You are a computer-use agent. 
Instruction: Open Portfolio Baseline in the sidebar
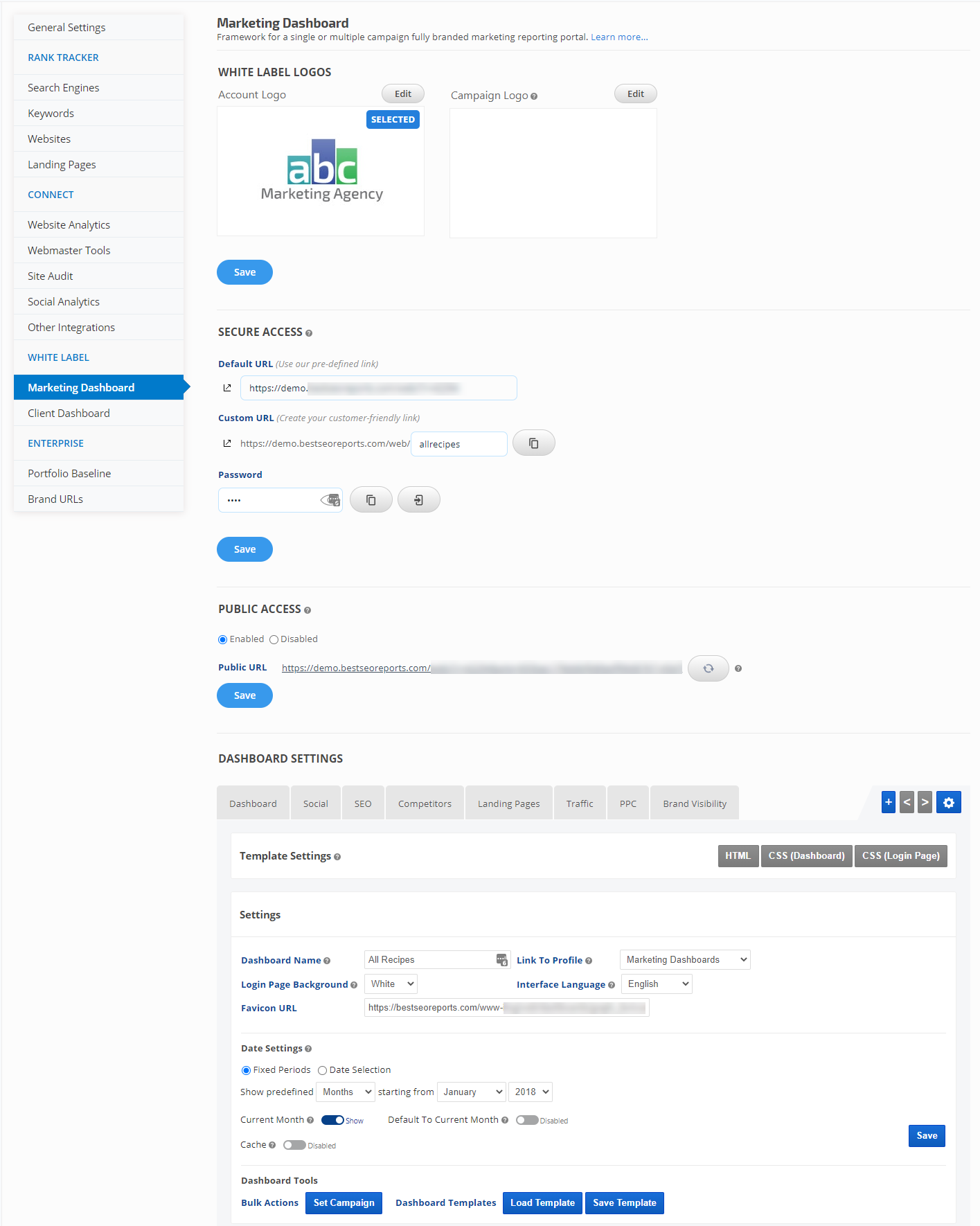[99, 474]
